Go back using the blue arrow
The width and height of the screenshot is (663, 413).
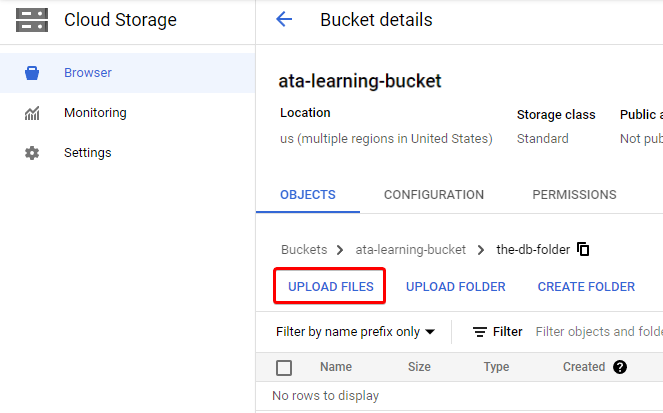coord(284,19)
